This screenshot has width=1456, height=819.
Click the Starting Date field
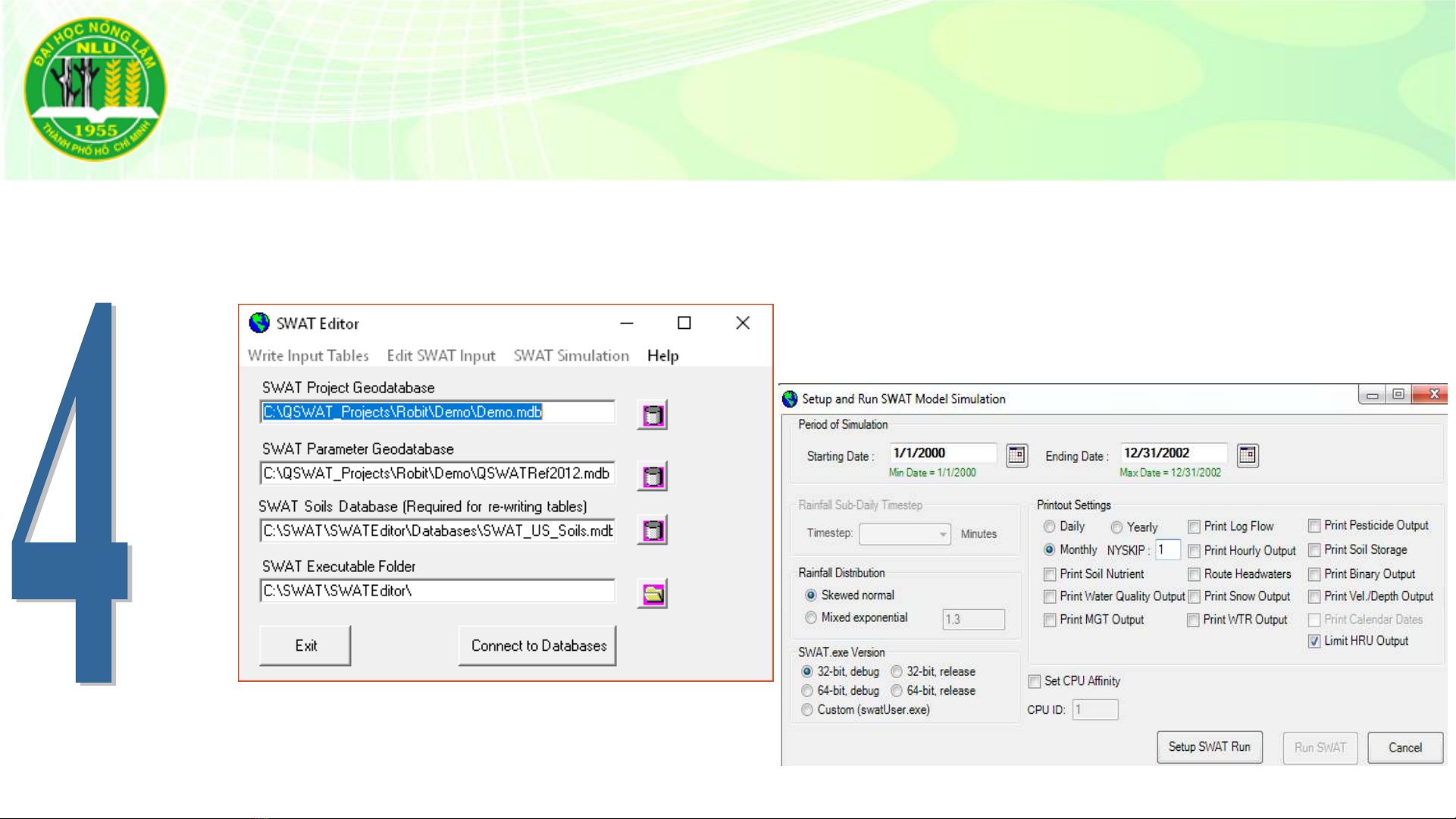(x=943, y=453)
